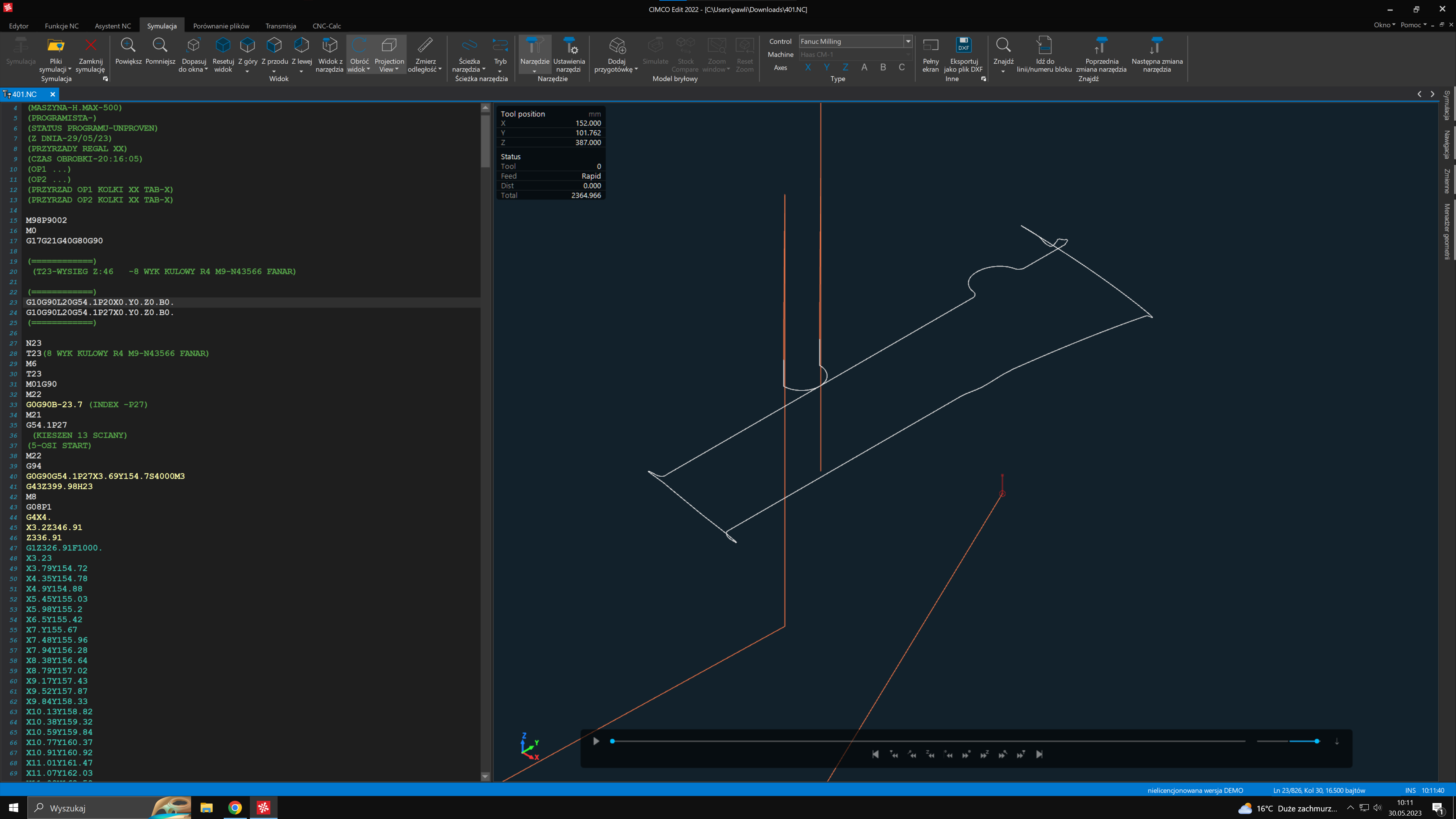Image resolution: width=1456 pixels, height=819 pixels.
Task: Open the Okno menu dropdown
Action: [1384, 25]
